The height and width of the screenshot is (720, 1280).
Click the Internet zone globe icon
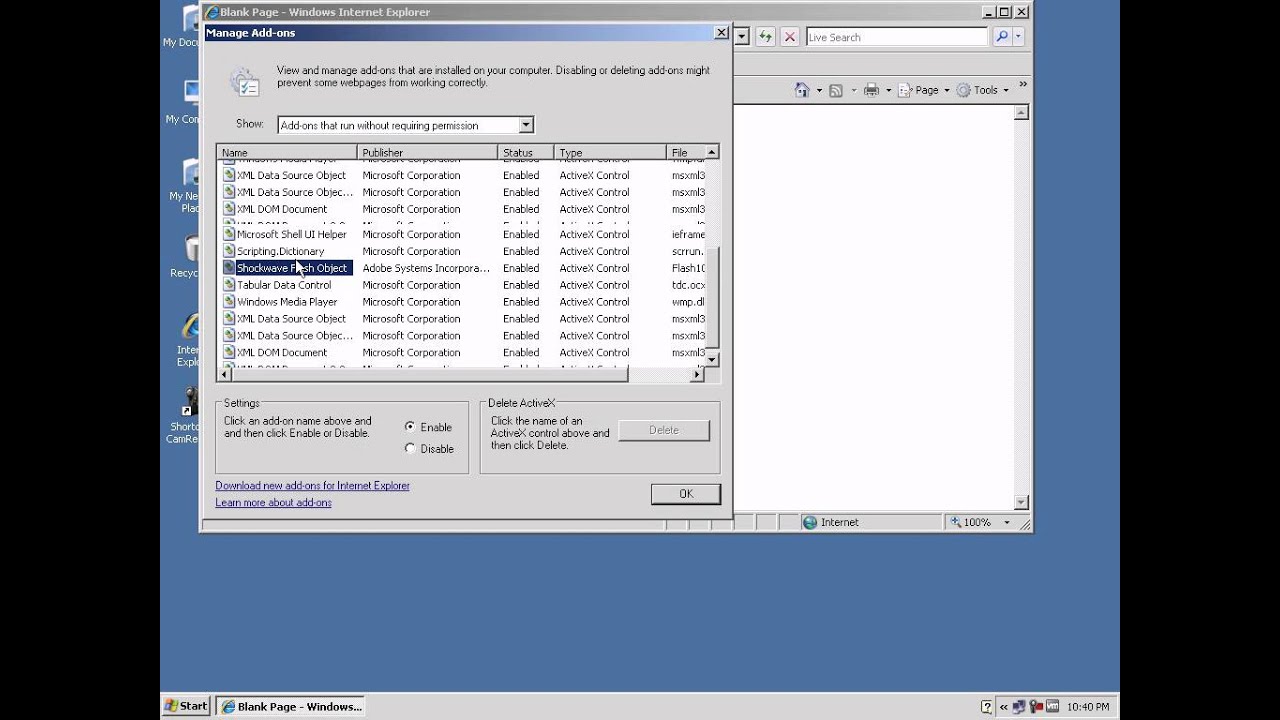(x=810, y=522)
